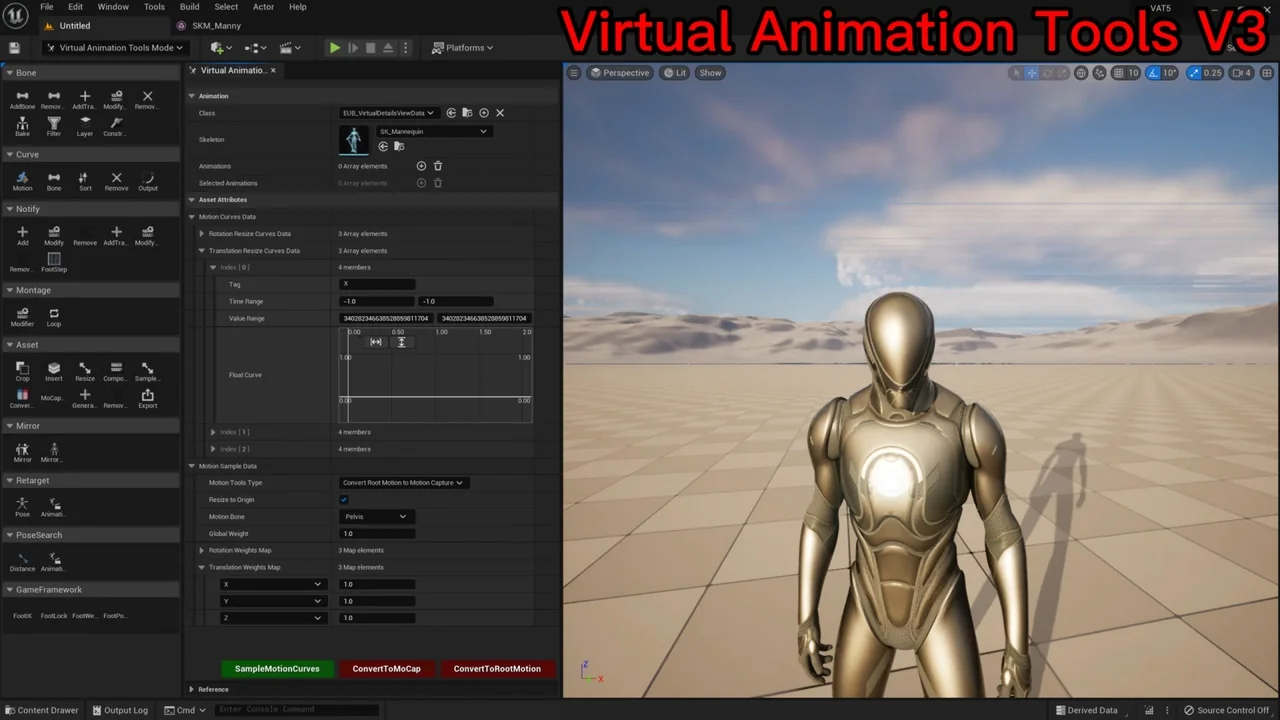Viewport: 1280px width, 720px height.
Task: Toggle the Resize to Origin checkbox
Action: click(x=344, y=500)
